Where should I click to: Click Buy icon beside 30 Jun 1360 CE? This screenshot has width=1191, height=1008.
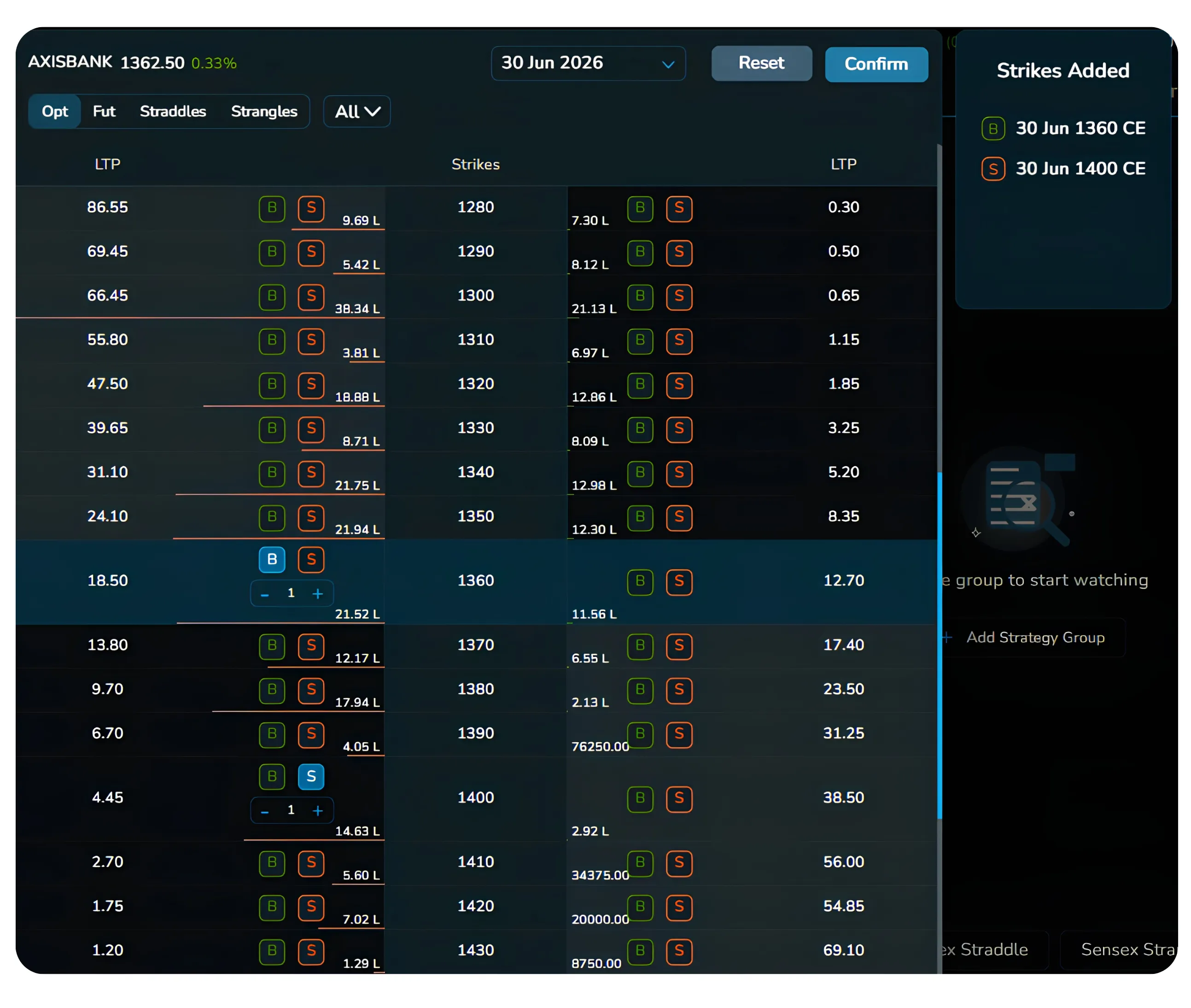[993, 129]
